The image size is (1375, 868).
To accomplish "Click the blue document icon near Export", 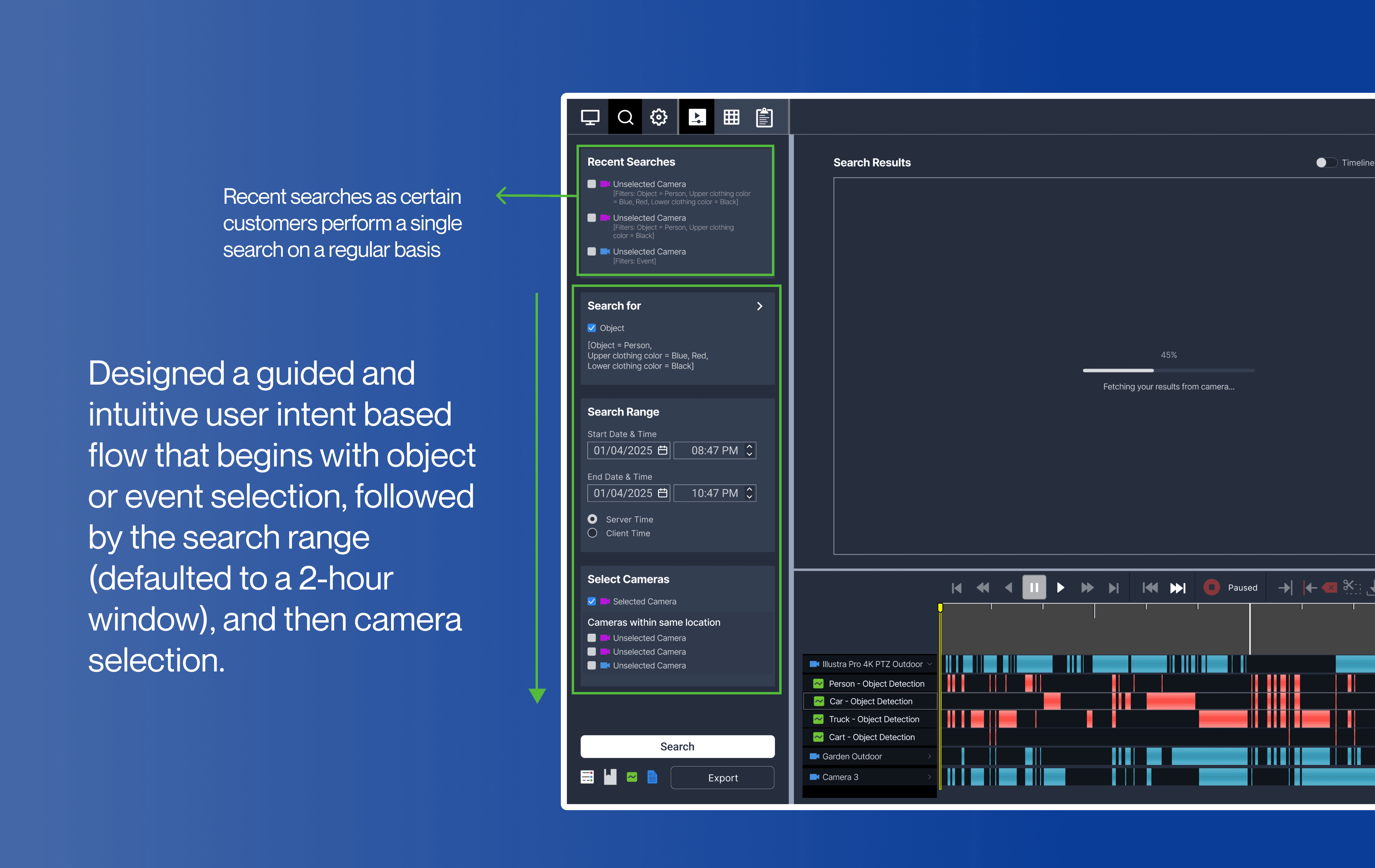I will pos(652,777).
